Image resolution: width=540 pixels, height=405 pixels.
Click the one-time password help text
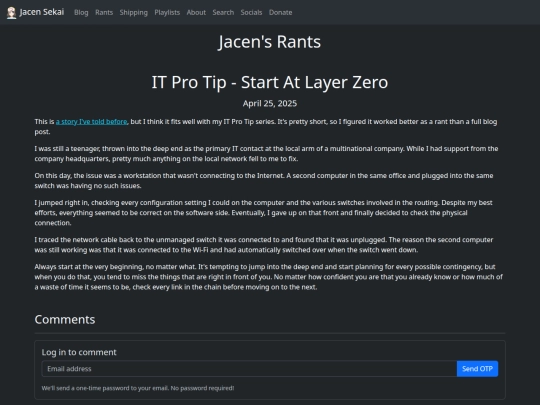click(x=138, y=388)
